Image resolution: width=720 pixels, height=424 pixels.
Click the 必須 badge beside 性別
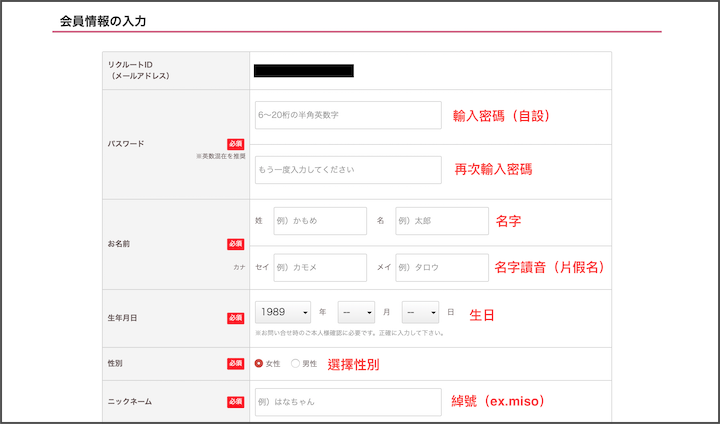(235, 363)
